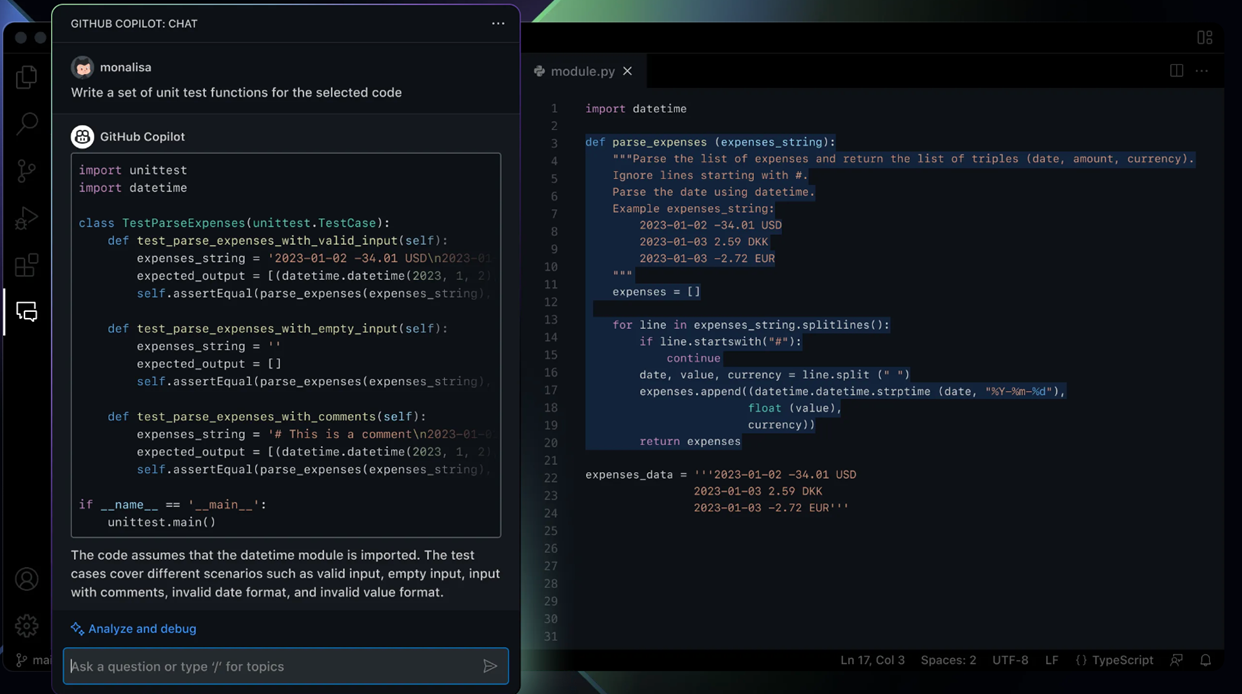Send the chat message with send arrow
The height and width of the screenshot is (694, 1242).
tap(490, 666)
